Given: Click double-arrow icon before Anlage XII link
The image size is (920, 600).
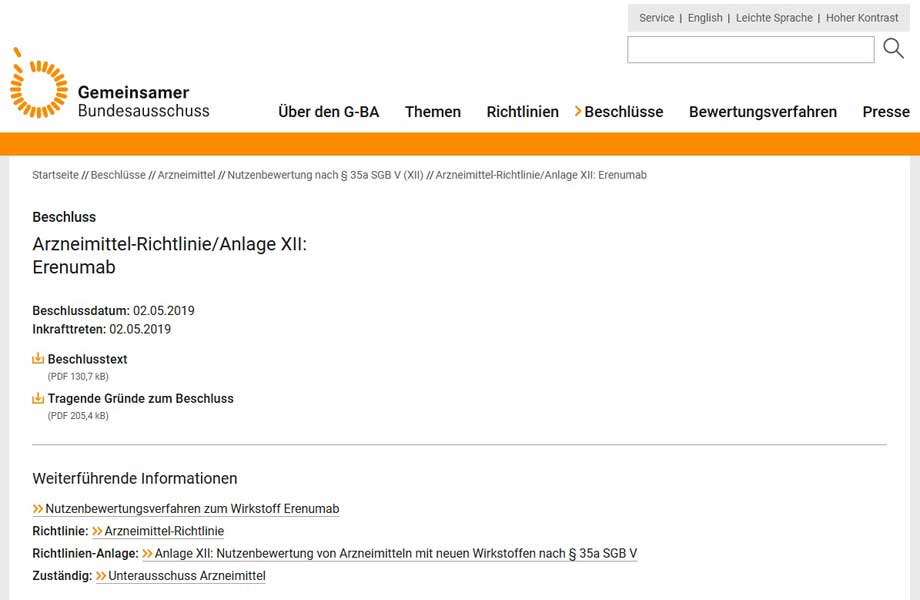Looking at the screenshot, I should tap(147, 553).
